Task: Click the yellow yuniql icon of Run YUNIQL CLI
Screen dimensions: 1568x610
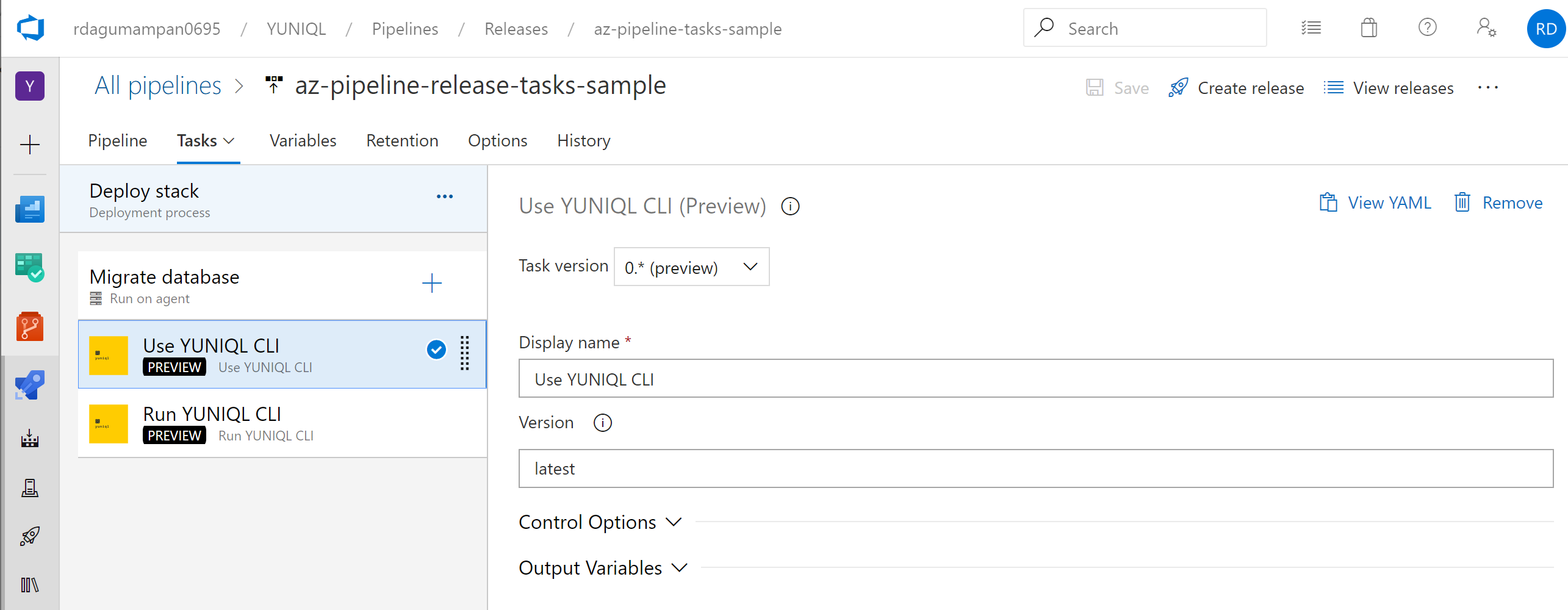Action: coord(109,424)
